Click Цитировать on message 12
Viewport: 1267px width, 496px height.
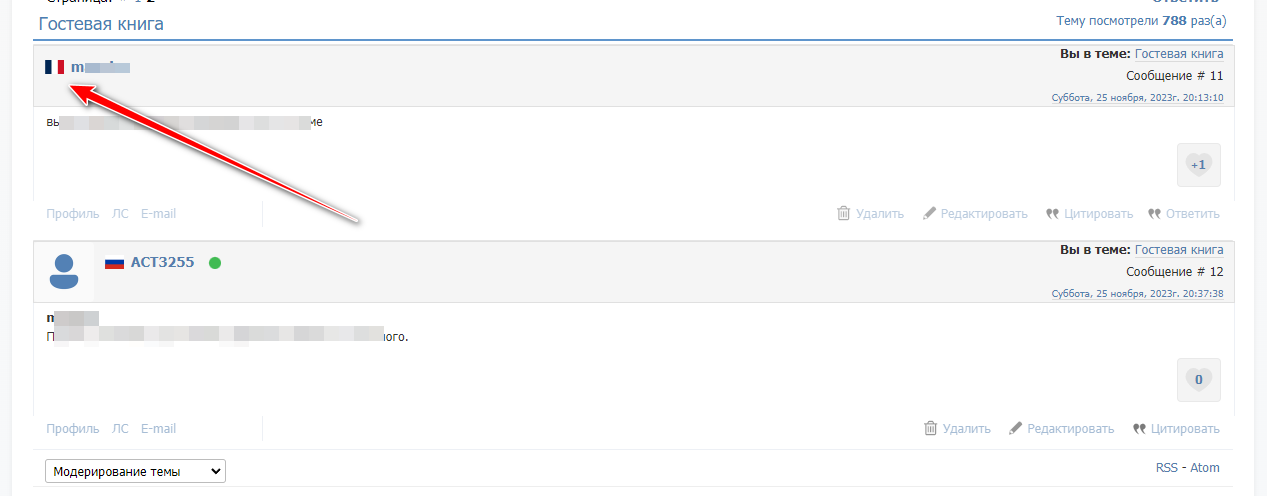point(1185,429)
